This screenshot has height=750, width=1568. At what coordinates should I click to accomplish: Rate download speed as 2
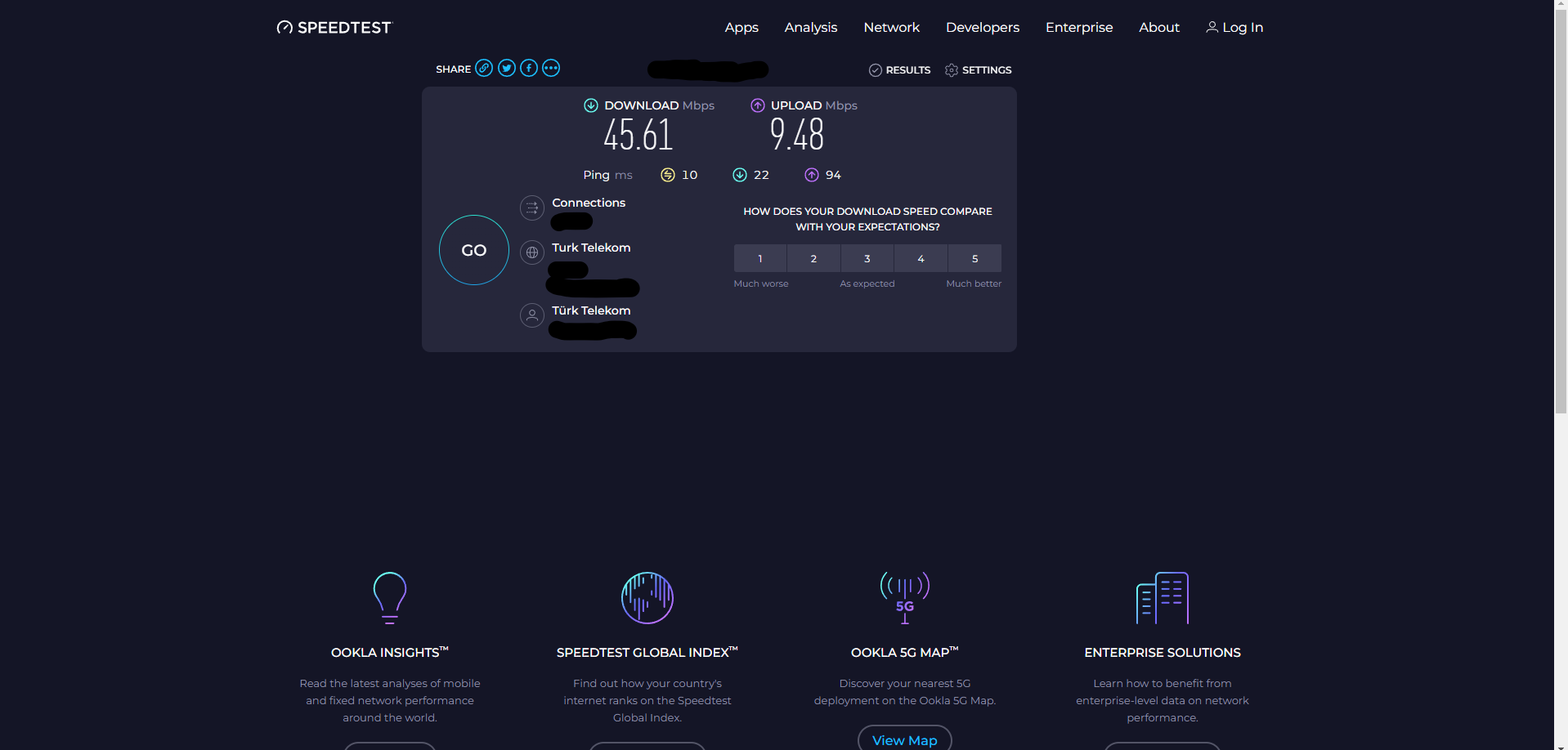813,258
